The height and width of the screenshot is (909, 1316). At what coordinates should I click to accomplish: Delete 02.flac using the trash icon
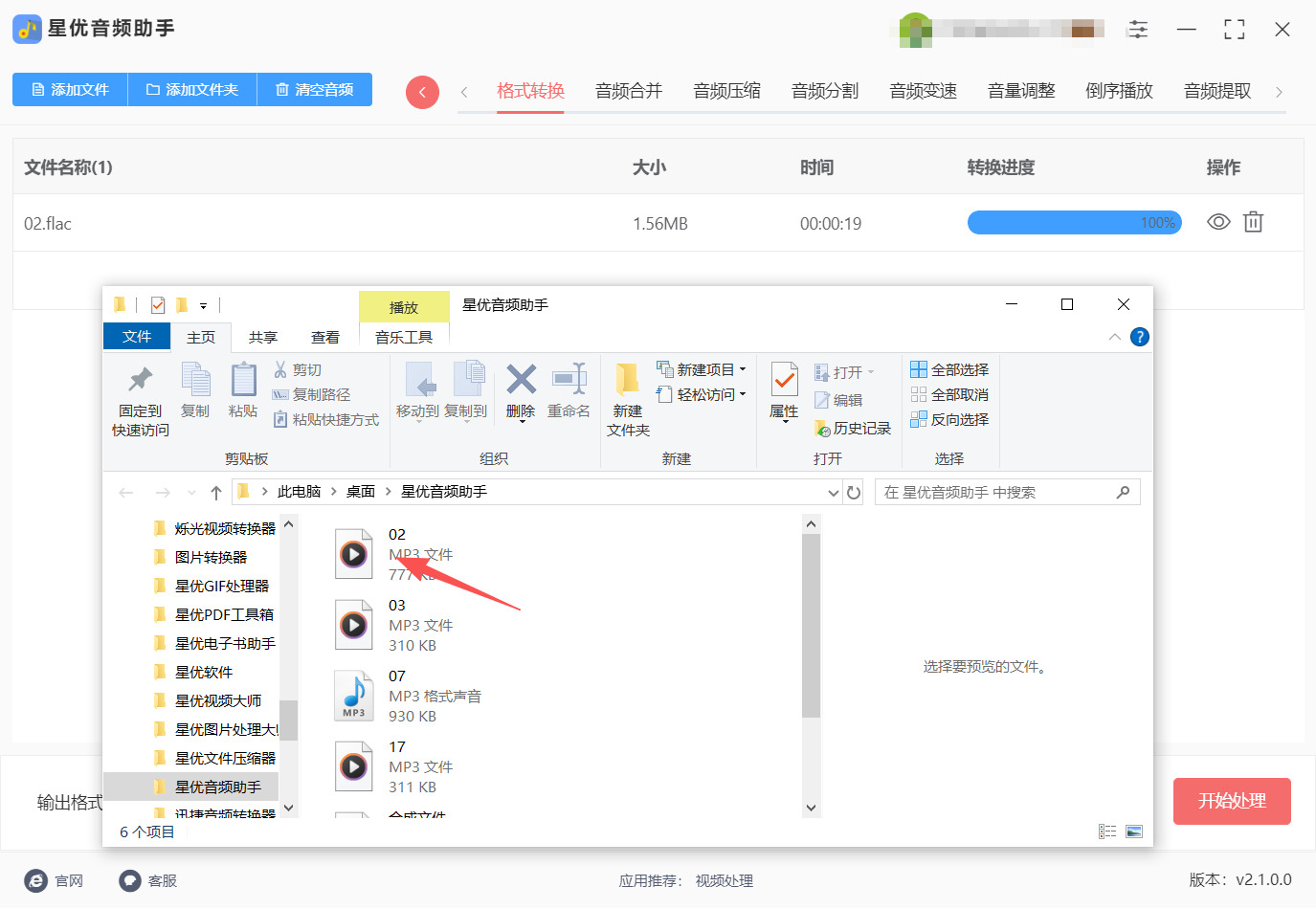(1253, 222)
